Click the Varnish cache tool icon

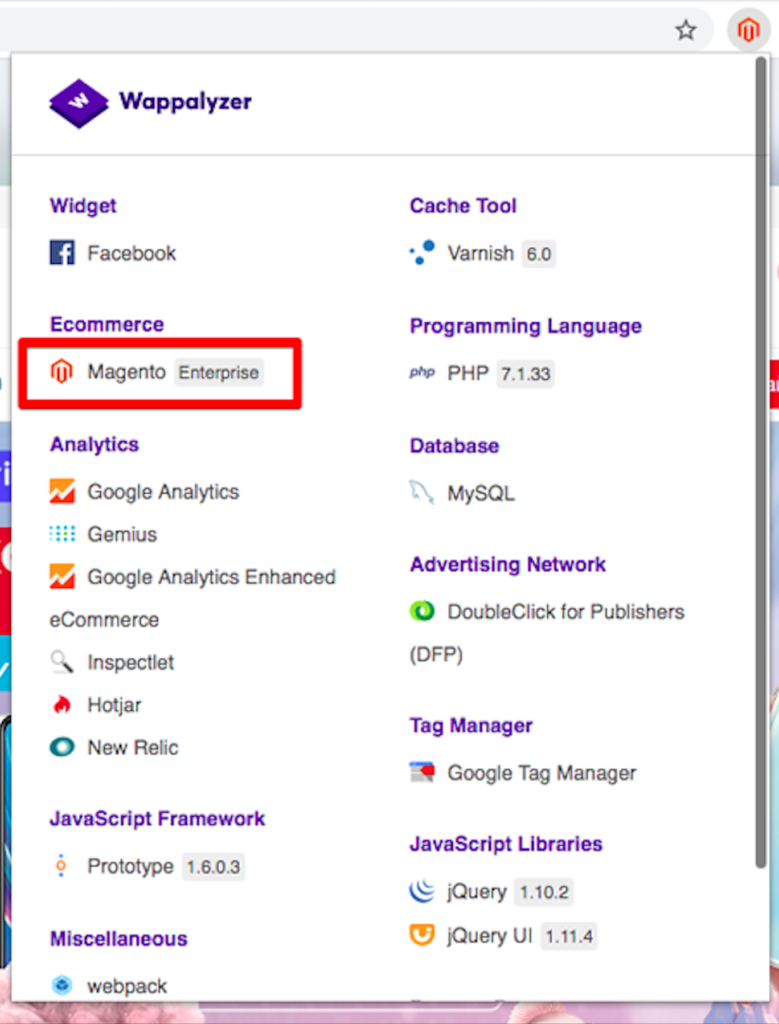point(422,253)
